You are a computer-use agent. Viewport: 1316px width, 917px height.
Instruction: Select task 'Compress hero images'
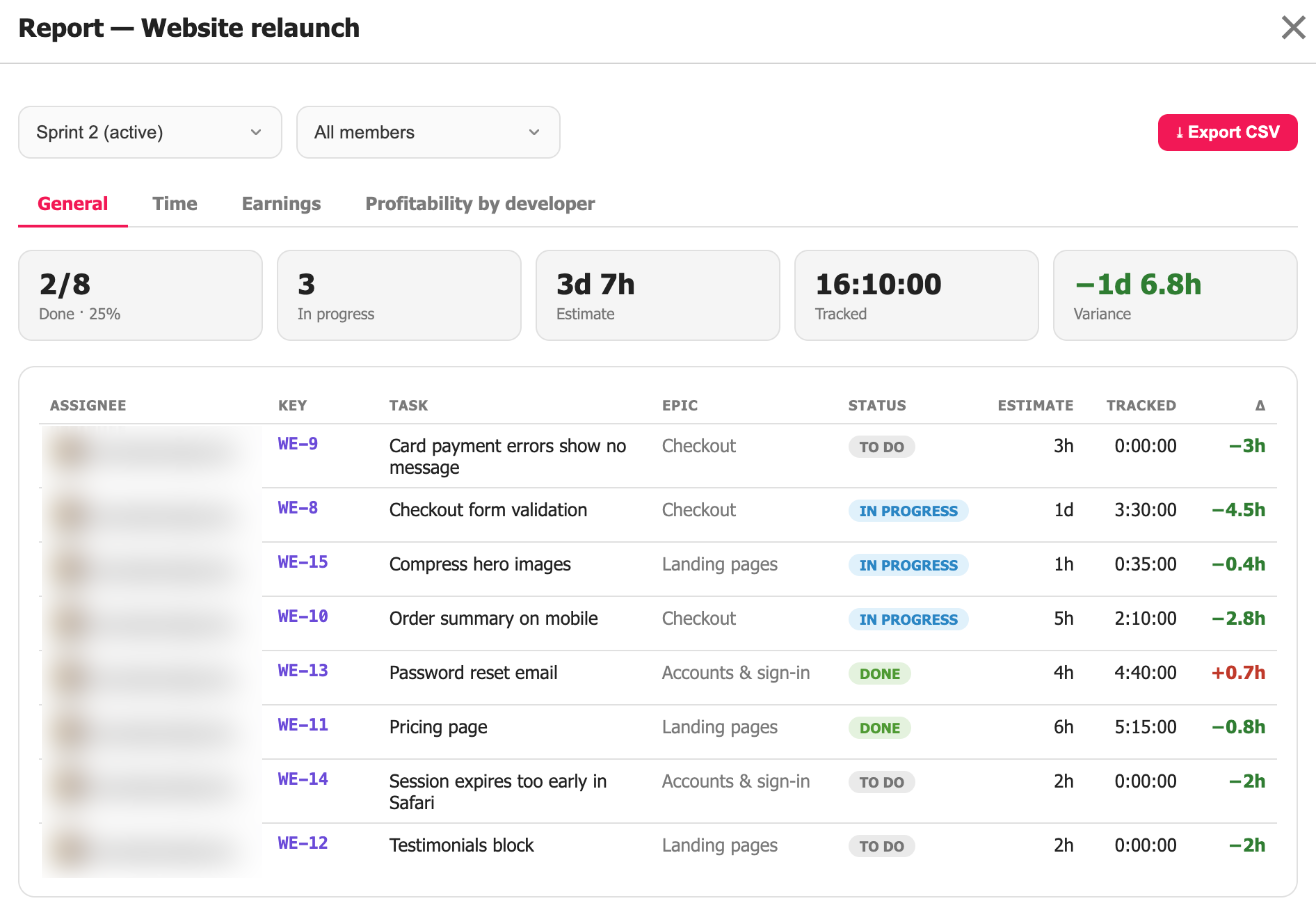[x=480, y=564]
